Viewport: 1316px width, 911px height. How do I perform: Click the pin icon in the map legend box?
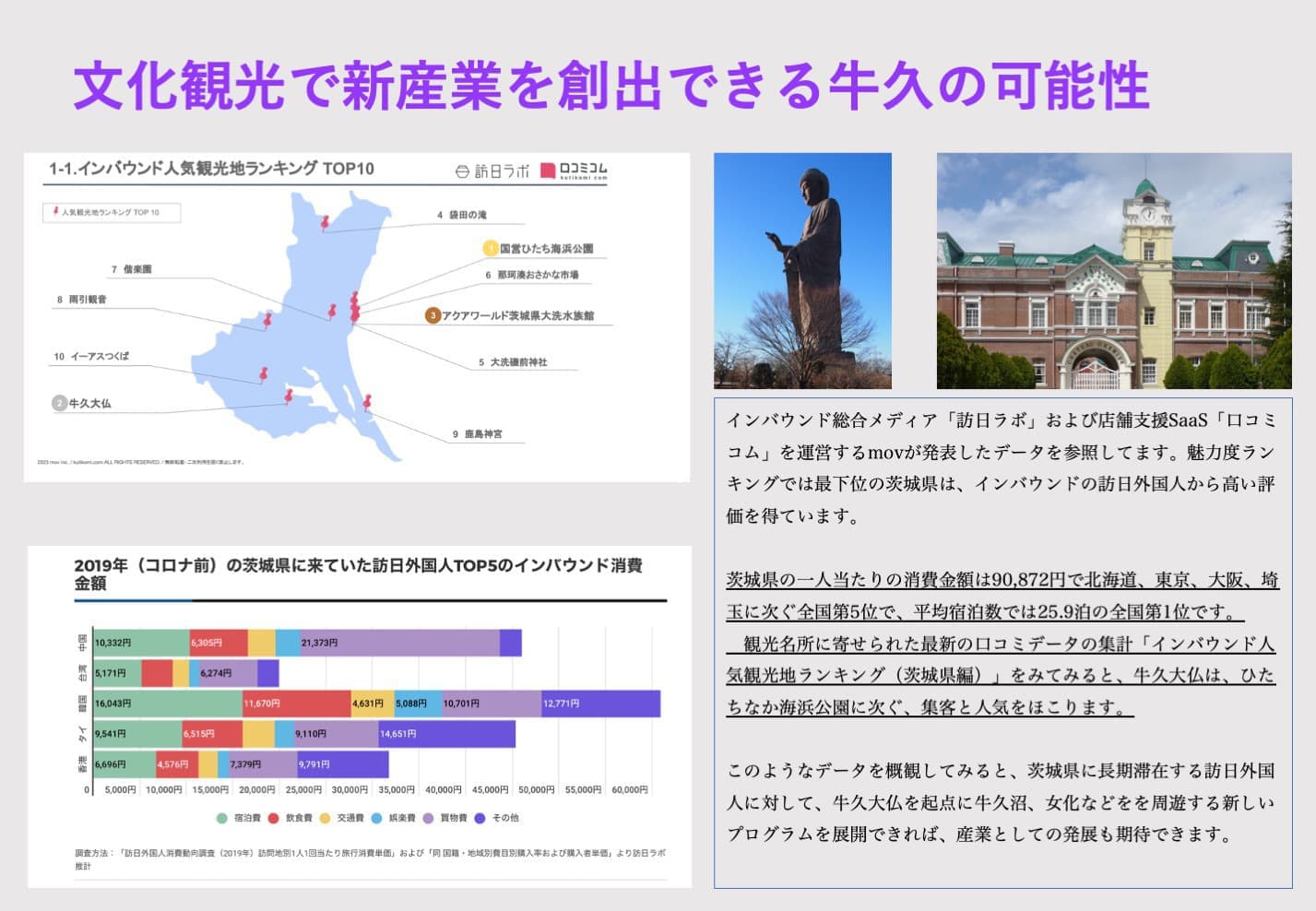[x=55, y=212]
